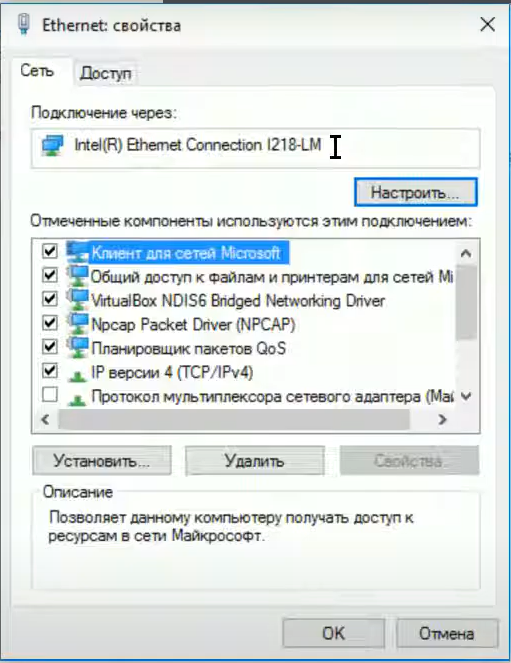Image resolution: width=511 pixels, height=663 pixels.
Task: Enable the Протокол мультиплексора сетевого адаптера checkbox
Action: click(50, 395)
